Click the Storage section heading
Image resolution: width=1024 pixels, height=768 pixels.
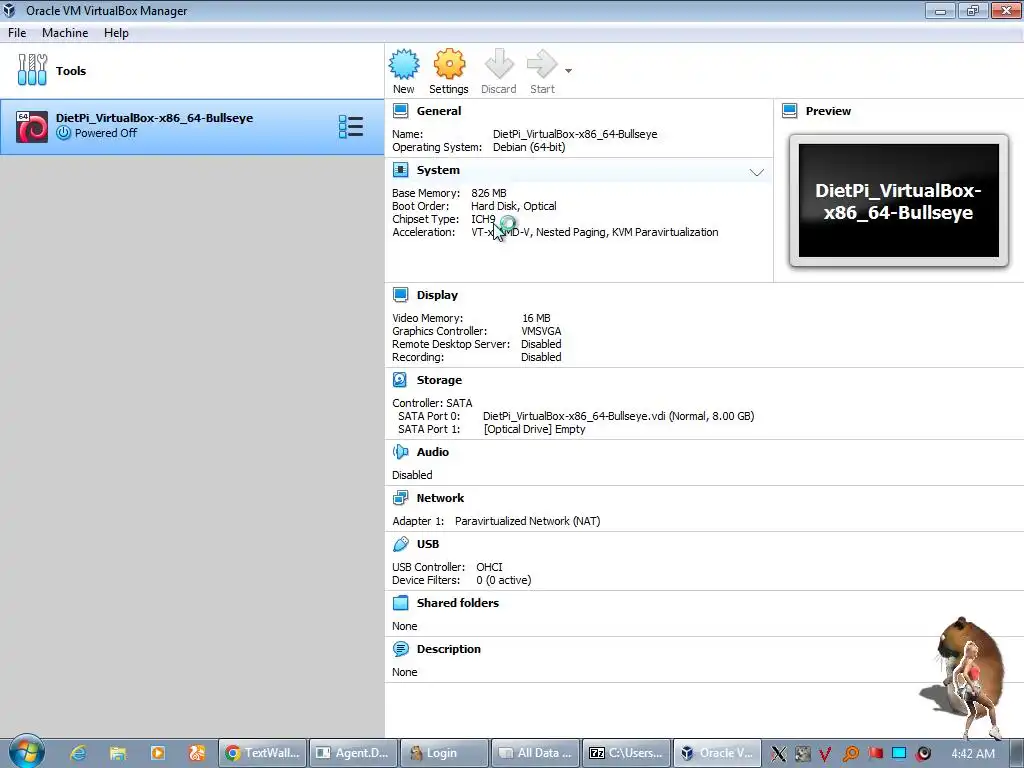click(x=440, y=380)
